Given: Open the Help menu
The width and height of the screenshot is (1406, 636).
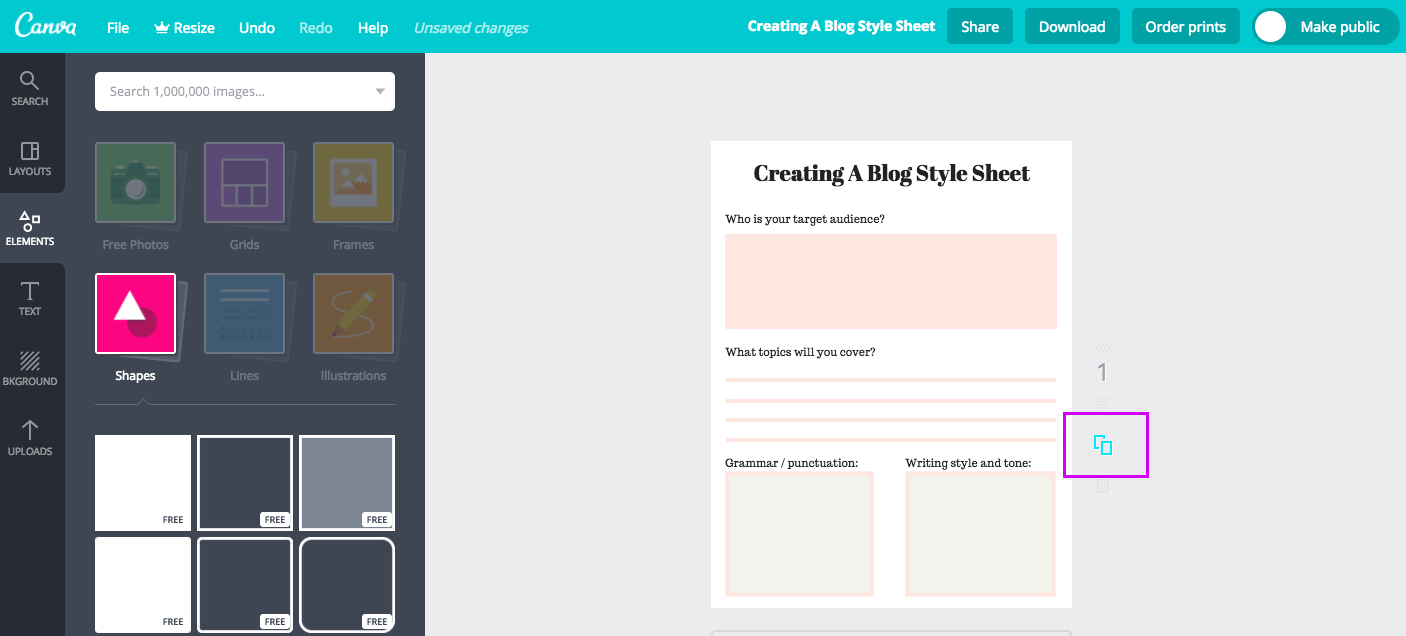Looking at the screenshot, I should pyautogui.click(x=373, y=27).
